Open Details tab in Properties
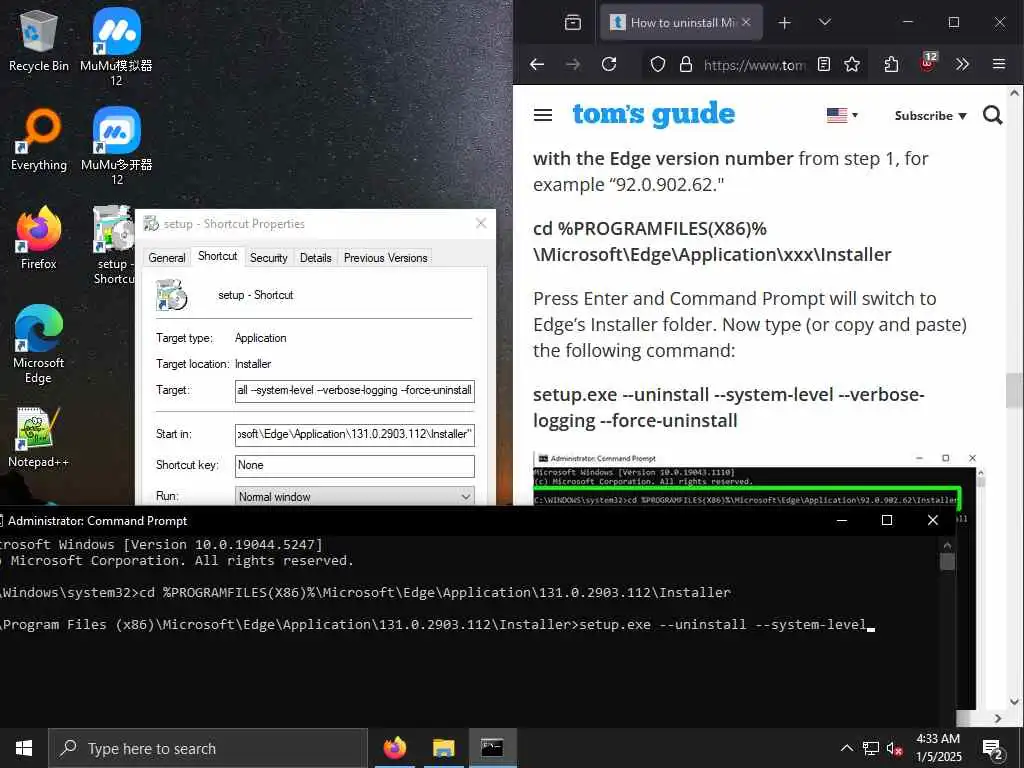1024x768 pixels. pos(315,258)
